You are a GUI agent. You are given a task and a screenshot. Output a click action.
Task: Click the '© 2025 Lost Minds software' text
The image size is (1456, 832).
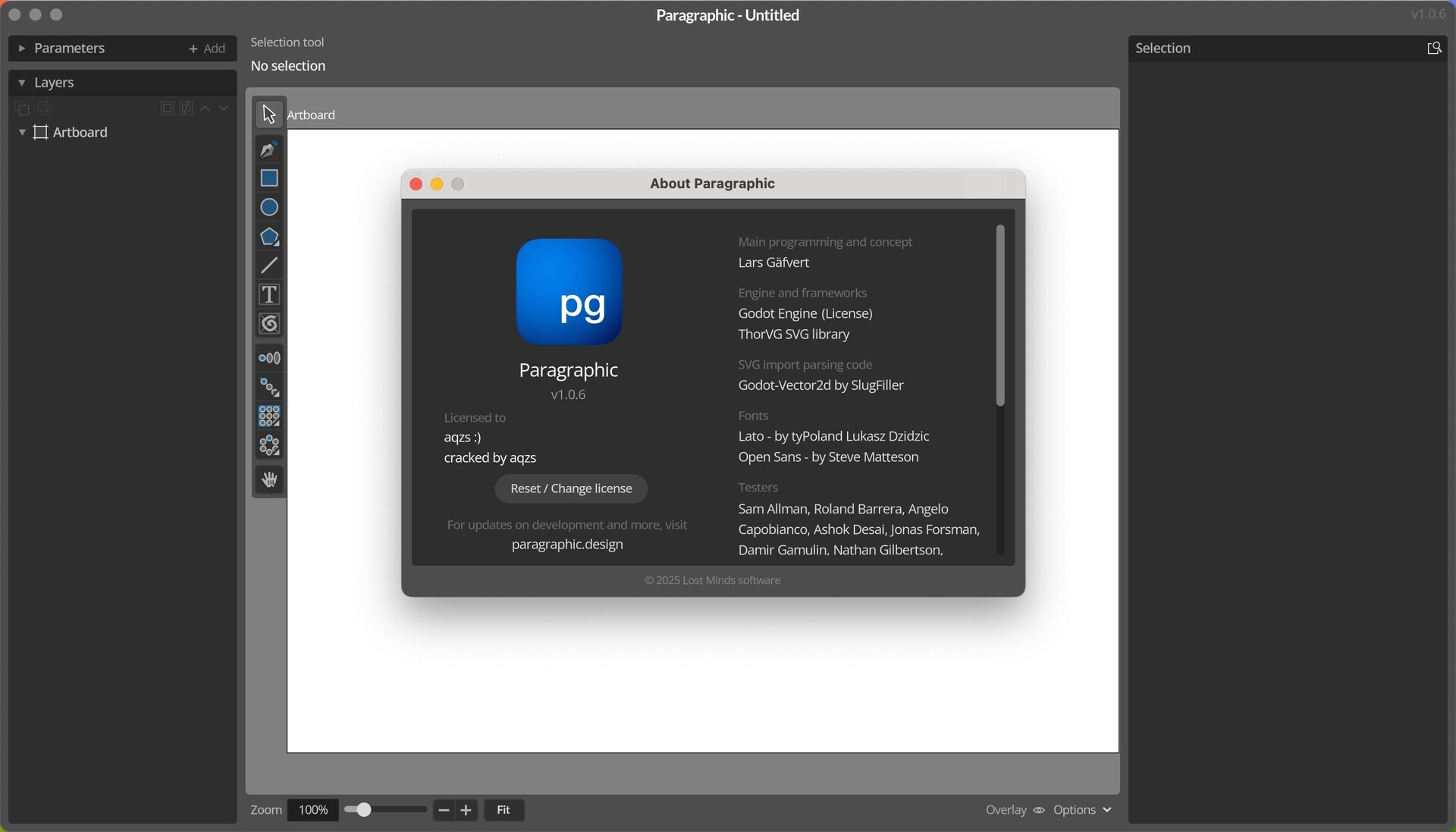coord(712,581)
